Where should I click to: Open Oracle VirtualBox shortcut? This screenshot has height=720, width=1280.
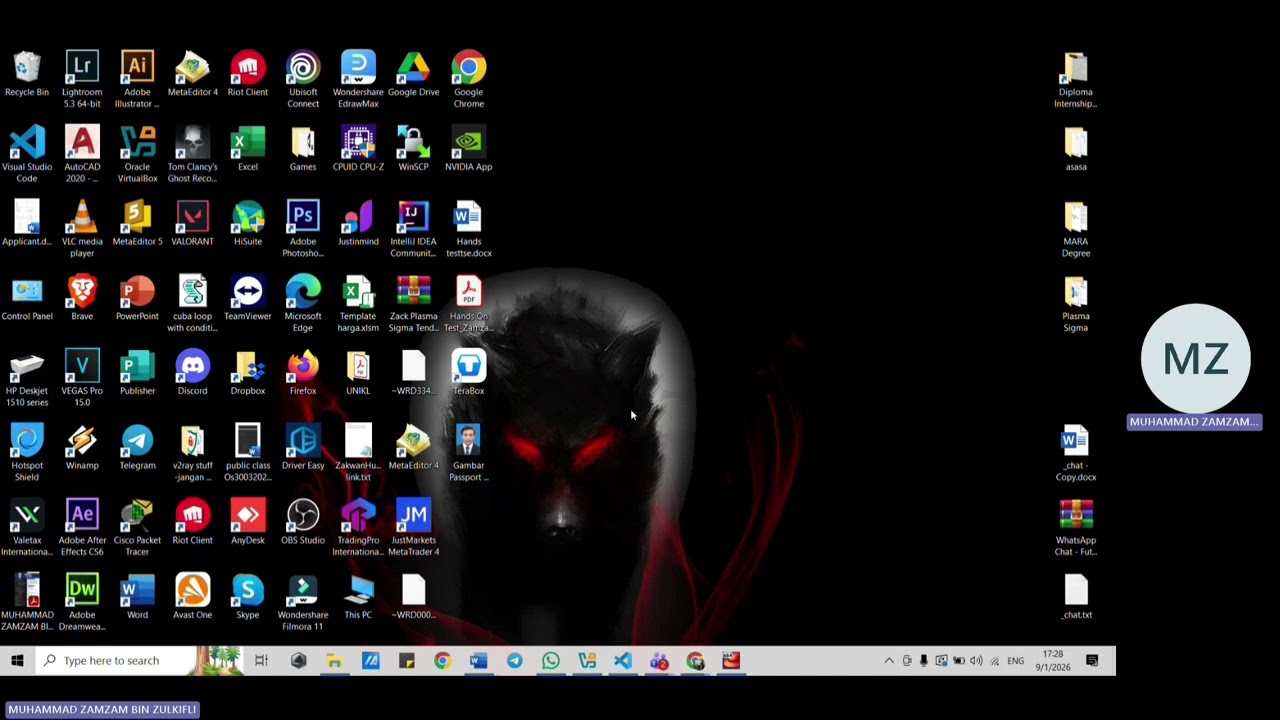click(x=137, y=155)
